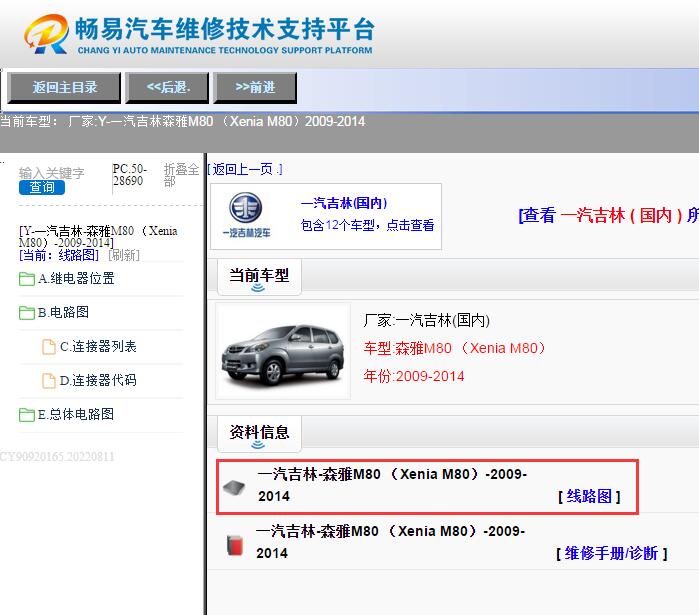Click 车型:森雅M80 (Xenia M80) text
Image resolution: width=699 pixels, height=615 pixels.
click(x=454, y=348)
